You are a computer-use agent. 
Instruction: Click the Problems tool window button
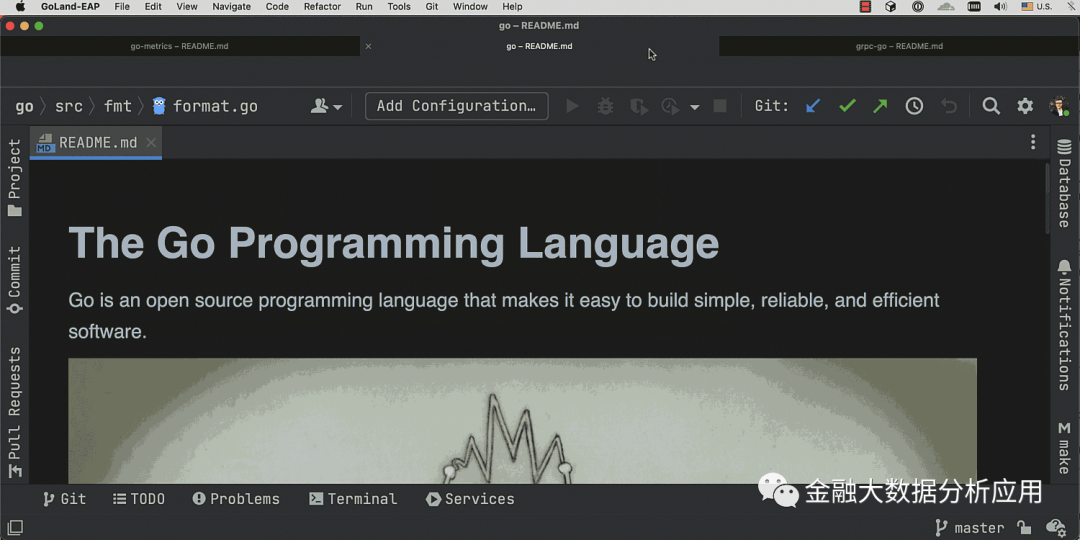tap(236, 499)
